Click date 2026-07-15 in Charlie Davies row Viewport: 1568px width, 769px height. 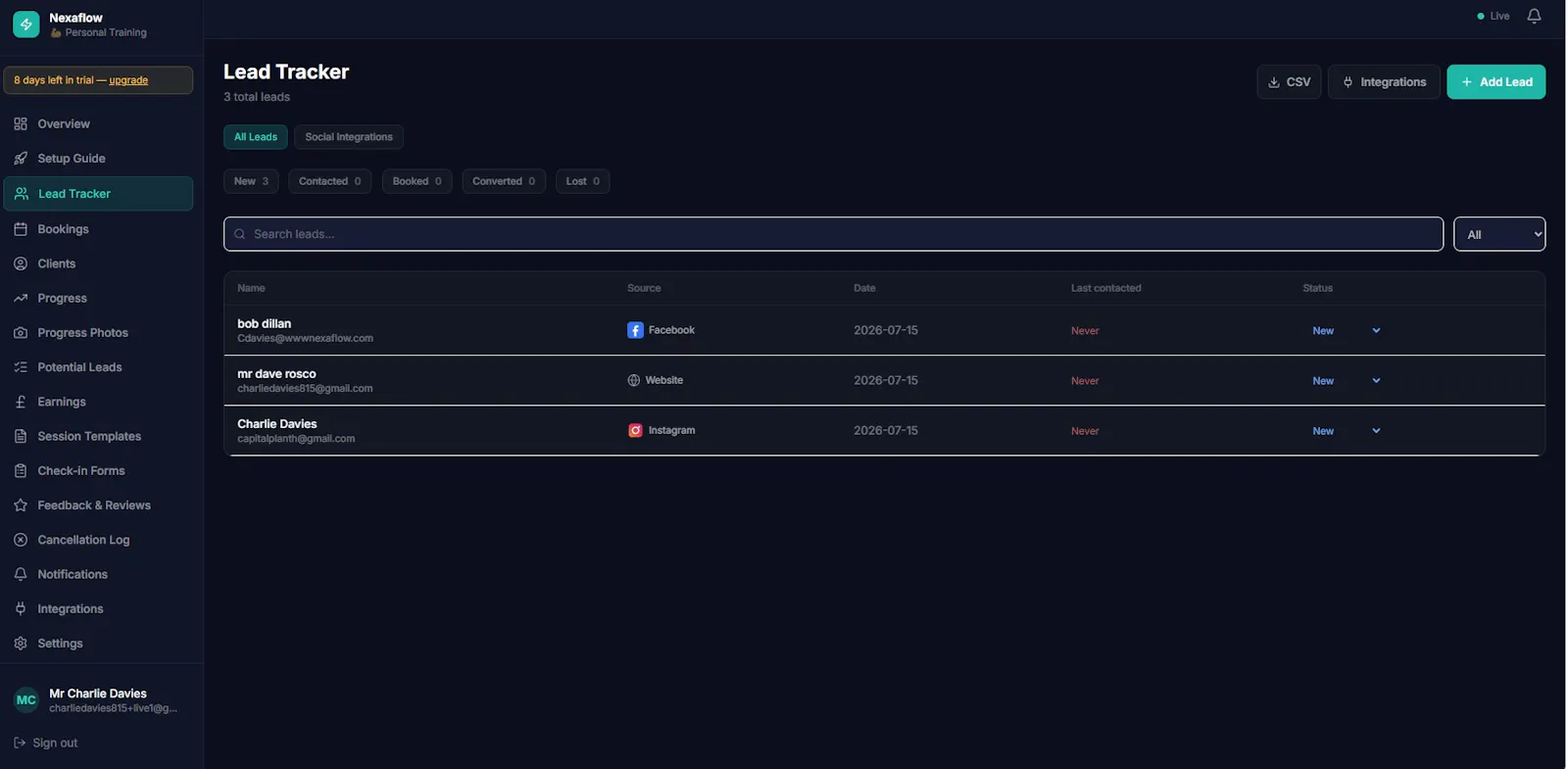click(x=886, y=430)
